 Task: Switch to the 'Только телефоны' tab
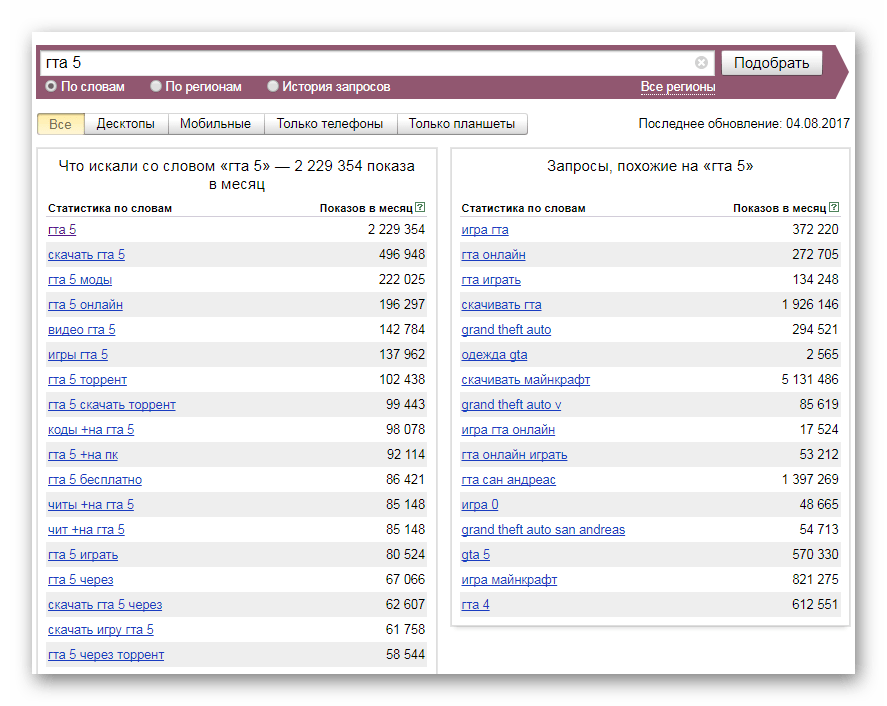click(330, 124)
